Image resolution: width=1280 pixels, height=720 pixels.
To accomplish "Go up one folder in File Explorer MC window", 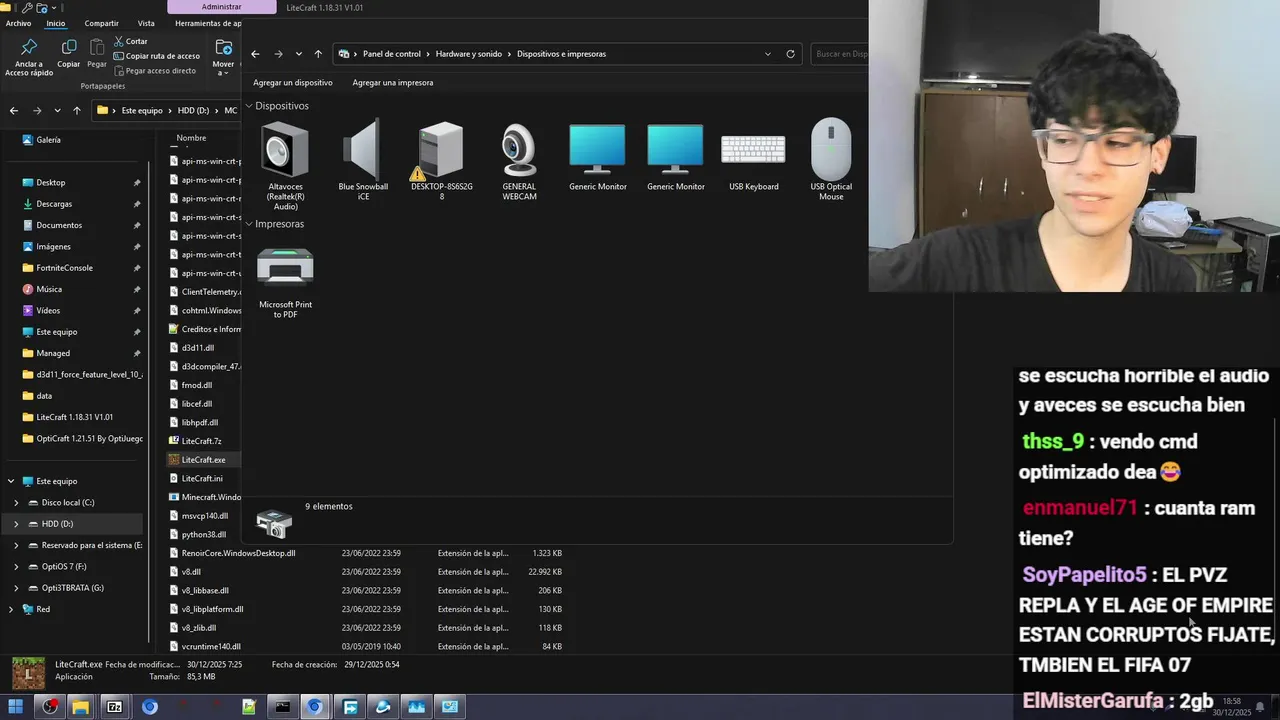I will (x=76, y=110).
